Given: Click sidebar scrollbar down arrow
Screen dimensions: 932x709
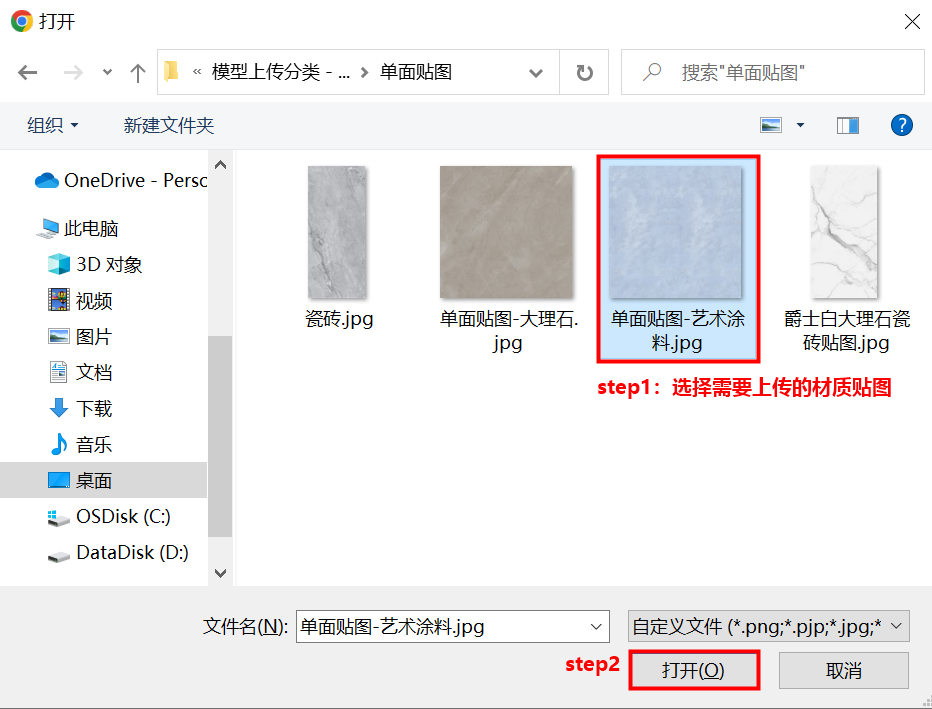Looking at the screenshot, I should (x=220, y=573).
